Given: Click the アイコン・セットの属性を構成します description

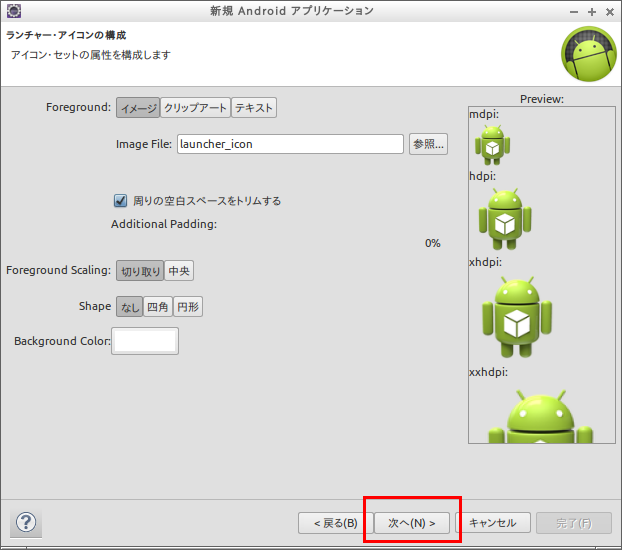Looking at the screenshot, I should 90,55.
